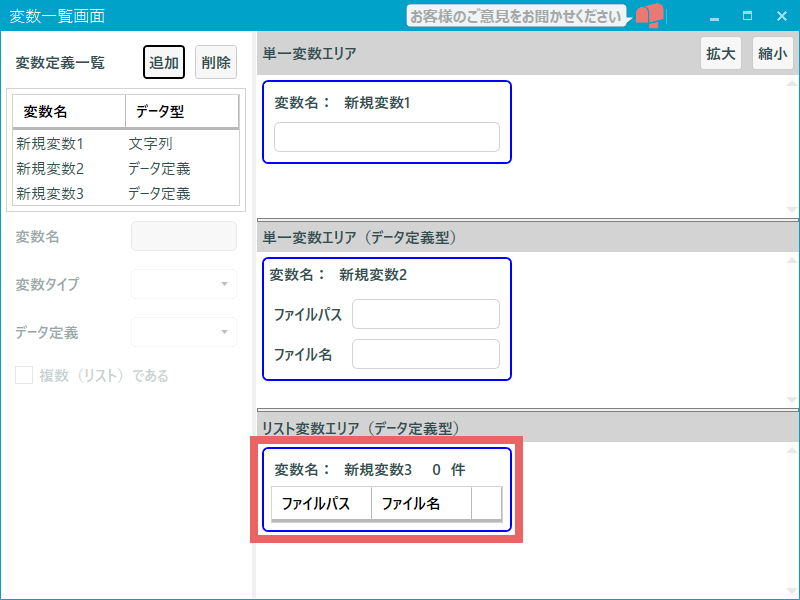Click scroll-up arrow in 単一変数エリア
800x600 pixels.
[791, 83]
